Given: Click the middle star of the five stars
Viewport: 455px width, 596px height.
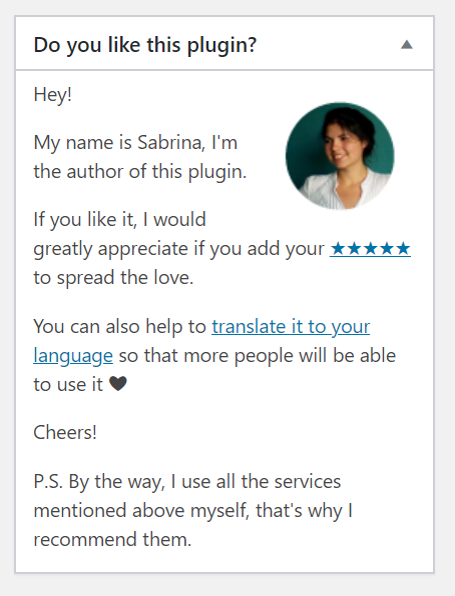Looking at the screenshot, I should coord(370,249).
